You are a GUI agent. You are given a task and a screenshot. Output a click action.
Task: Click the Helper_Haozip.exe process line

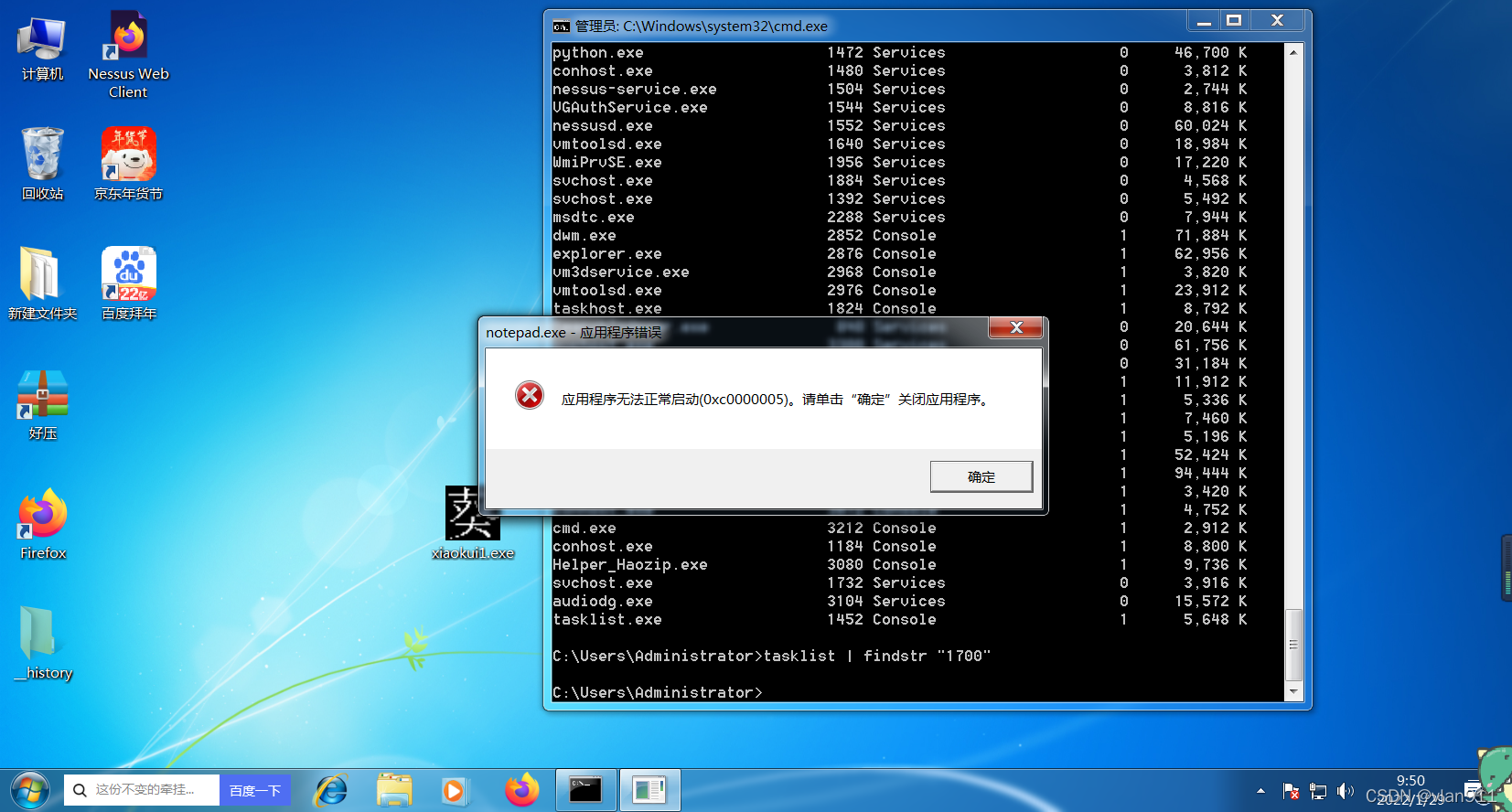tap(900, 565)
